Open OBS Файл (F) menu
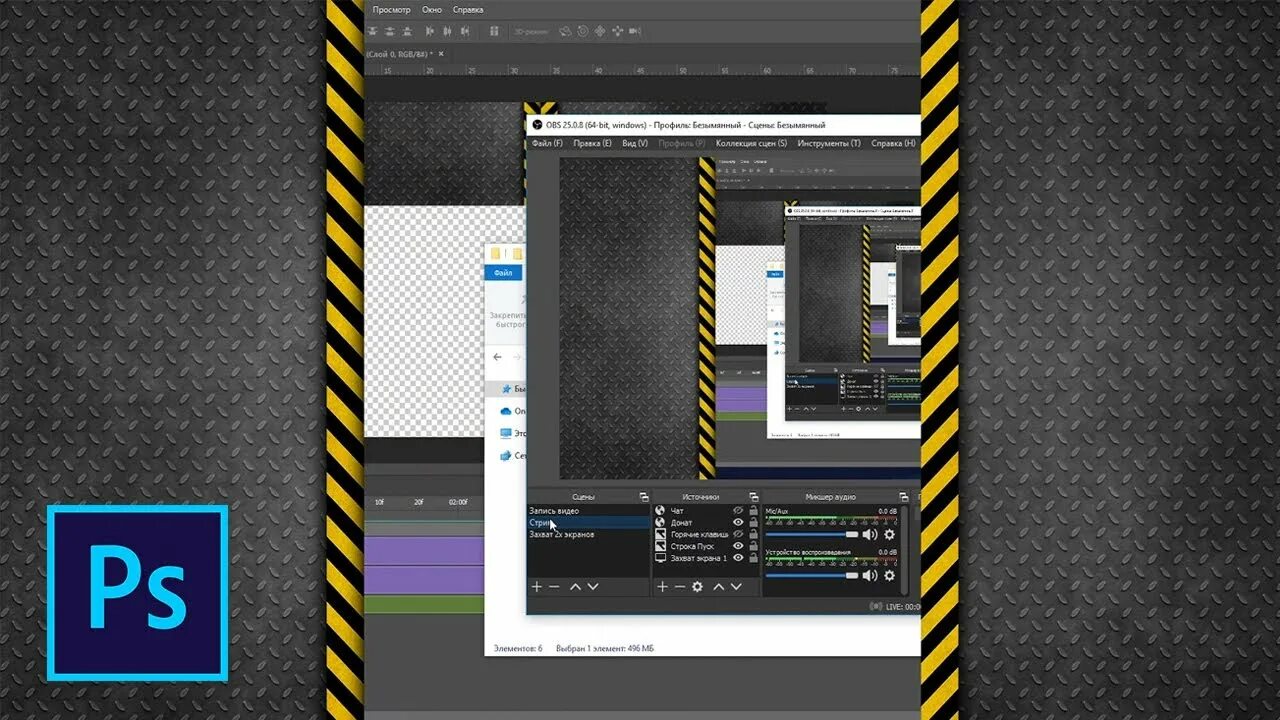Screen dimensions: 1280x720 (547, 143)
